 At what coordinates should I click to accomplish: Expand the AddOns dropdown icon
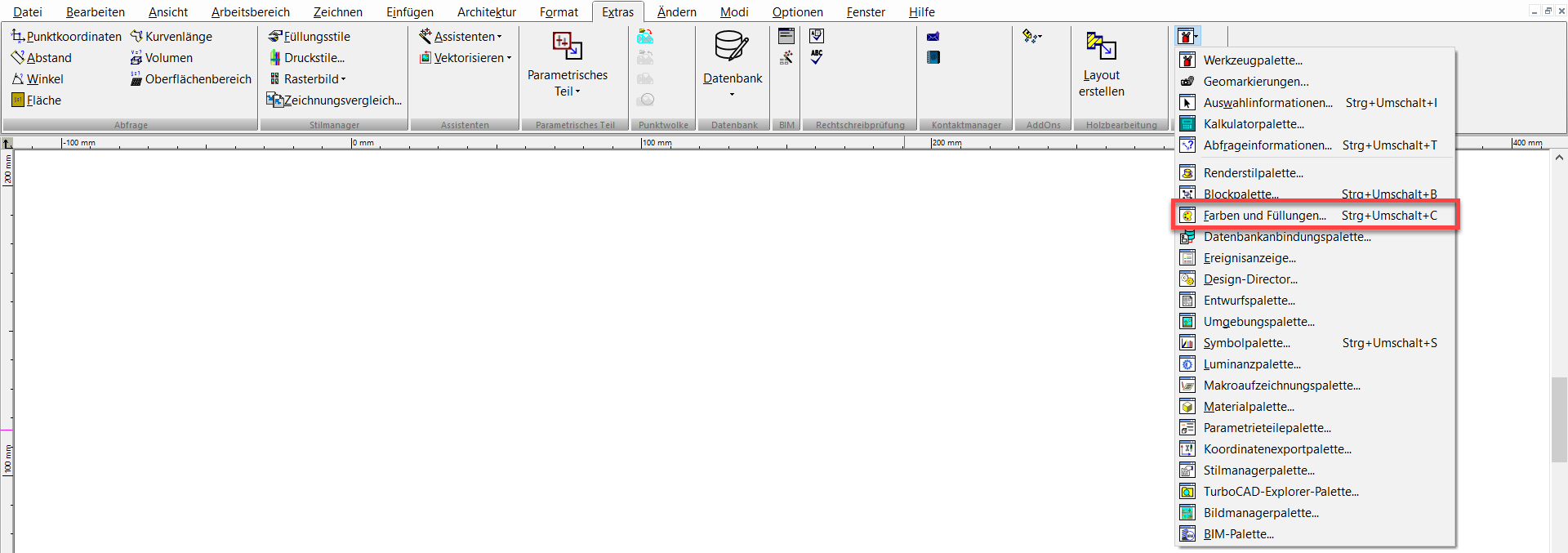coord(1032,37)
